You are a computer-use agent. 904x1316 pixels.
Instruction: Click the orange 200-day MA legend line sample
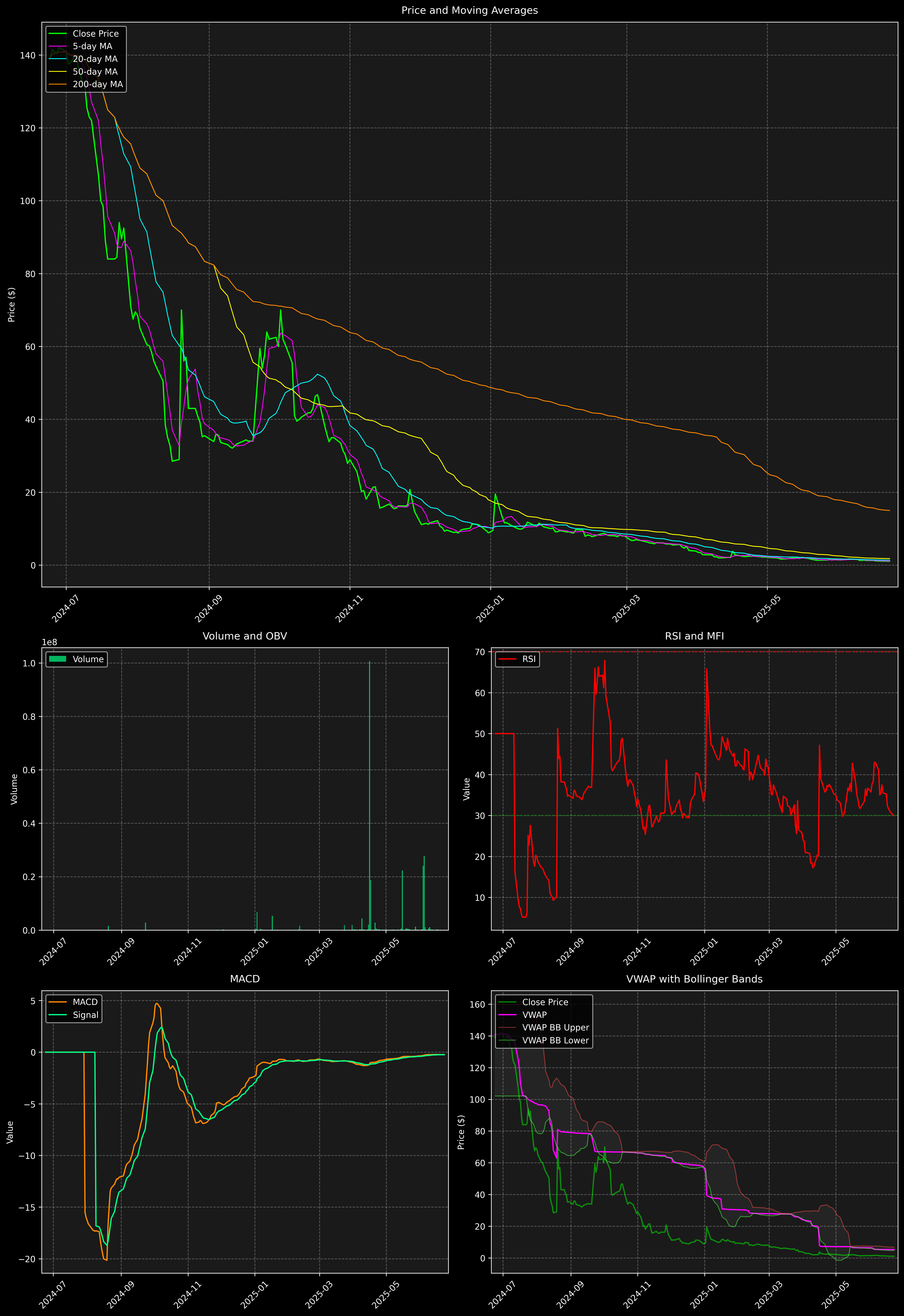(x=58, y=84)
